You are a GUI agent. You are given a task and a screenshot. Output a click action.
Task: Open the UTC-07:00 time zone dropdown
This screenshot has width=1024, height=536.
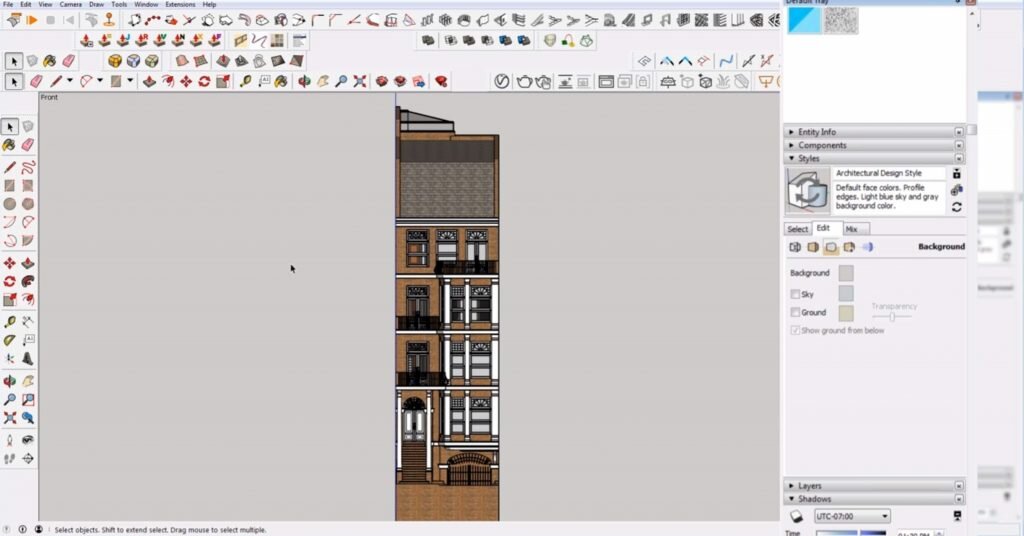coord(852,516)
